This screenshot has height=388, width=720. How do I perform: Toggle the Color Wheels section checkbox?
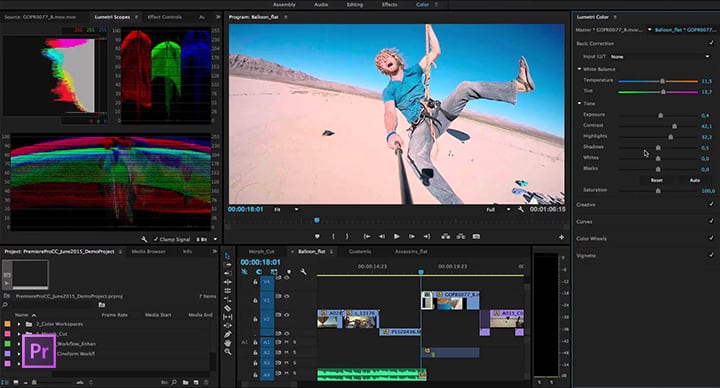[711, 238]
